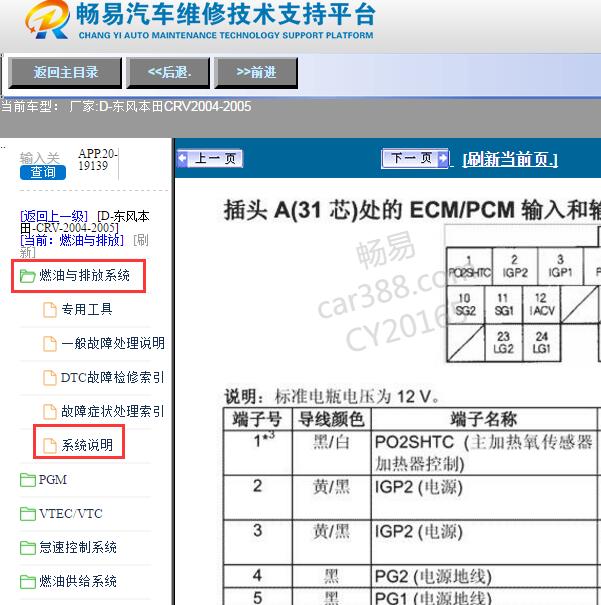Click connector pin 11 SG1 cell in the diagram

tap(503, 304)
